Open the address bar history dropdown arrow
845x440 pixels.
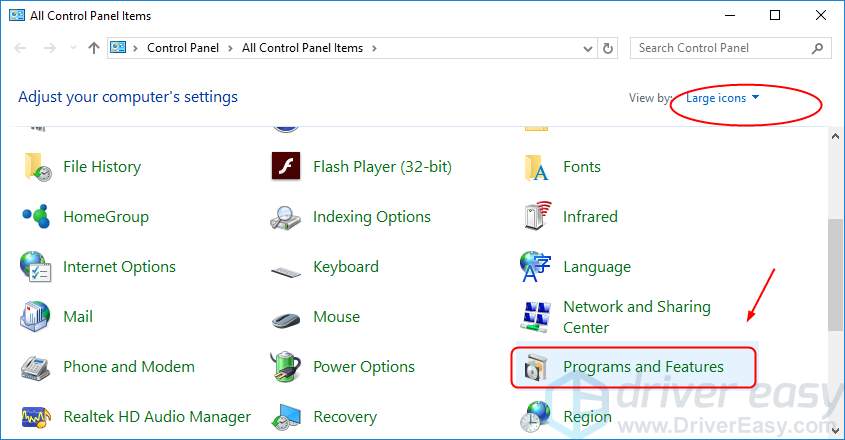(x=587, y=48)
